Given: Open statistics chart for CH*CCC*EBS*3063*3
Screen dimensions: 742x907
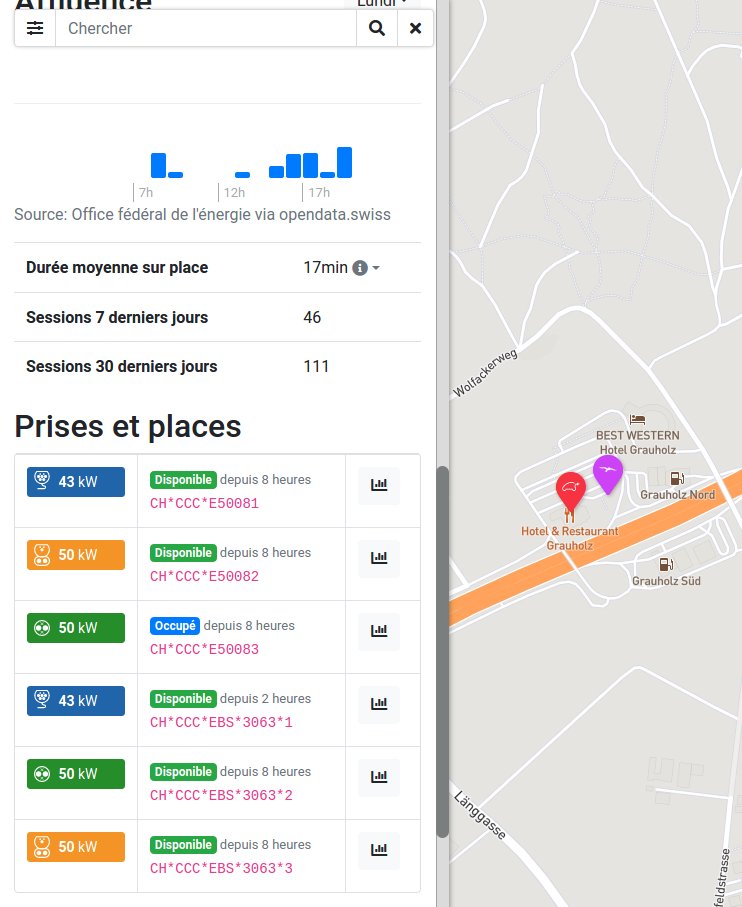Looking at the screenshot, I should click(x=379, y=850).
